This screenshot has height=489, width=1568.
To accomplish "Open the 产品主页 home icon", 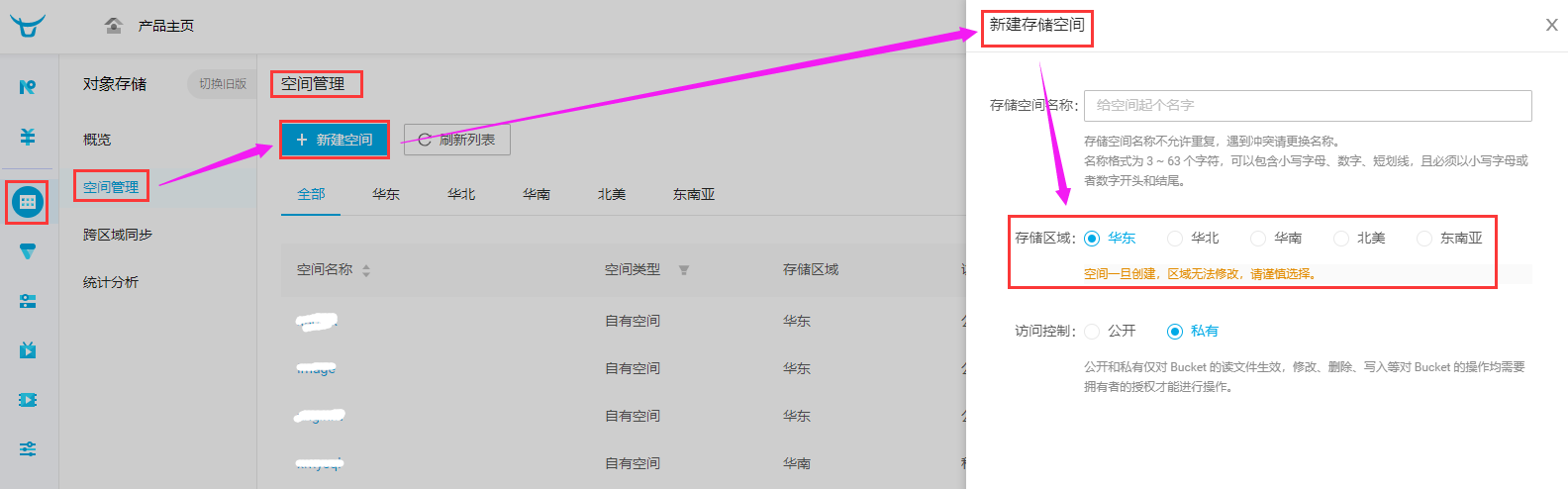I will coord(114,26).
